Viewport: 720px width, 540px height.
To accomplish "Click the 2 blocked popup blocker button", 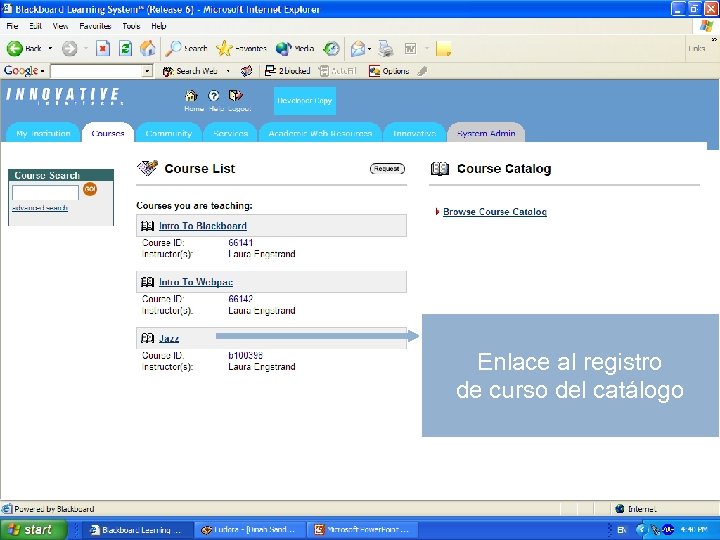I will pos(288,71).
